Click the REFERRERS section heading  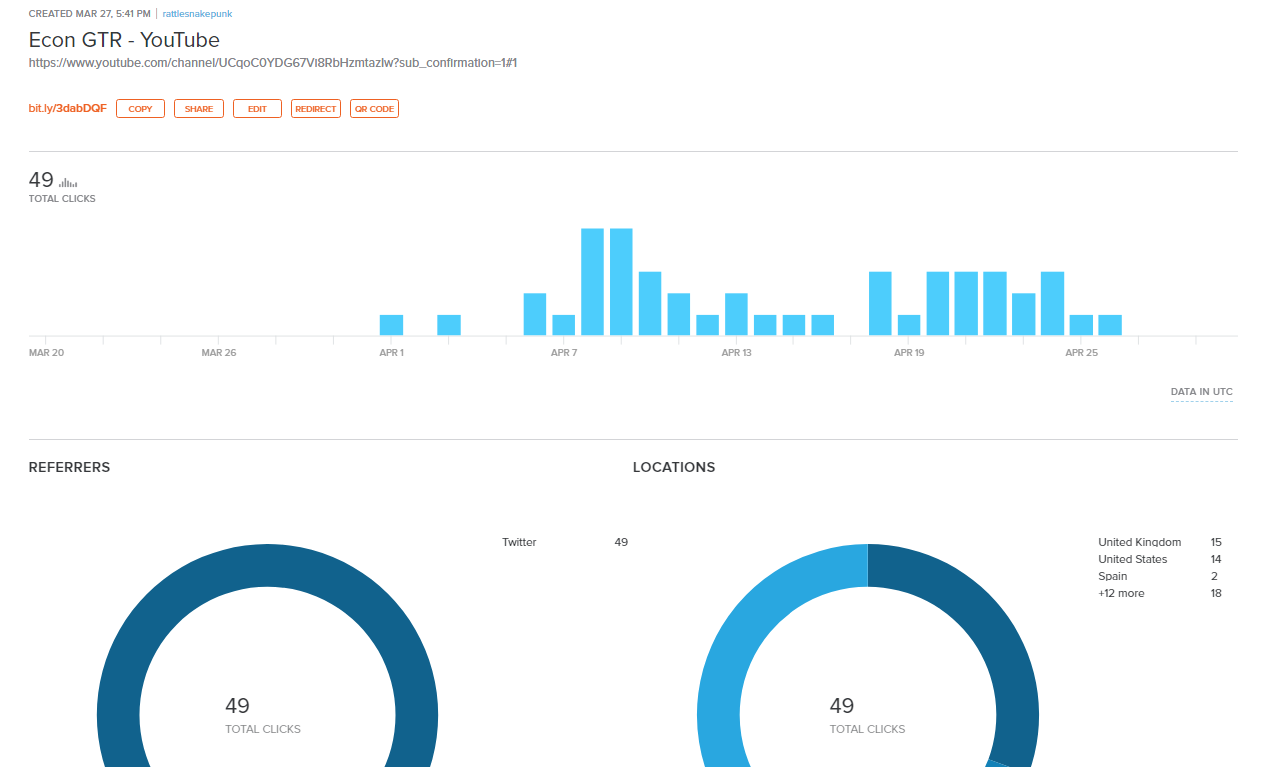click(69, 467)
